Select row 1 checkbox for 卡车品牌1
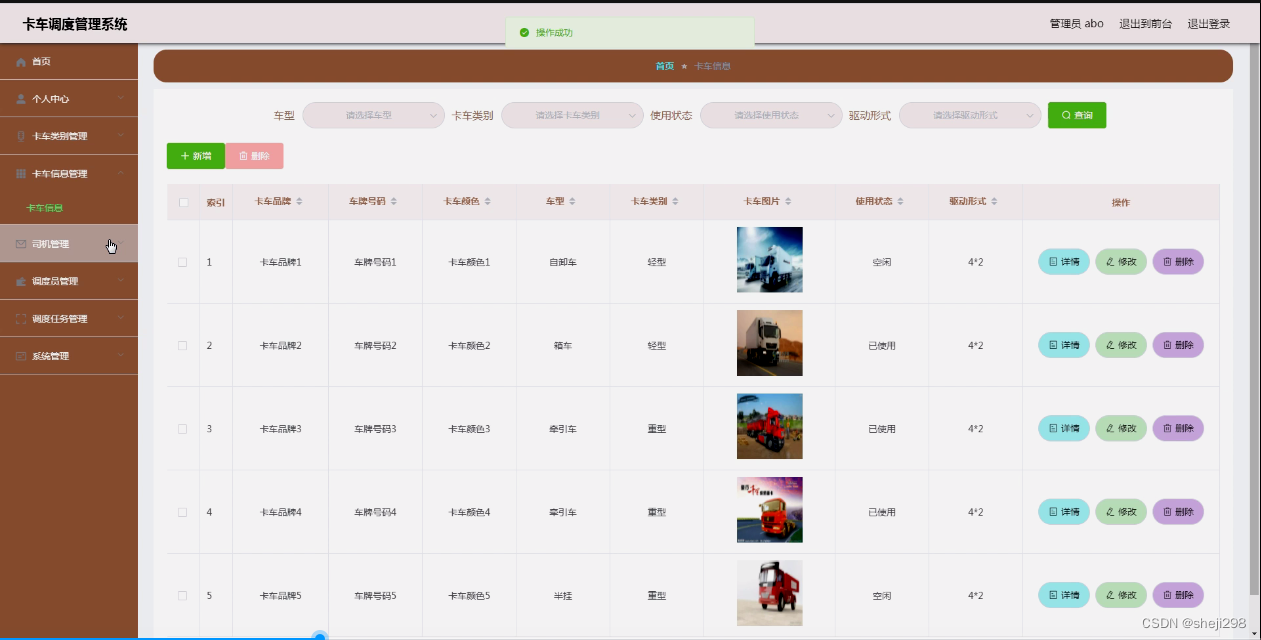 click(x=182, y=261)
